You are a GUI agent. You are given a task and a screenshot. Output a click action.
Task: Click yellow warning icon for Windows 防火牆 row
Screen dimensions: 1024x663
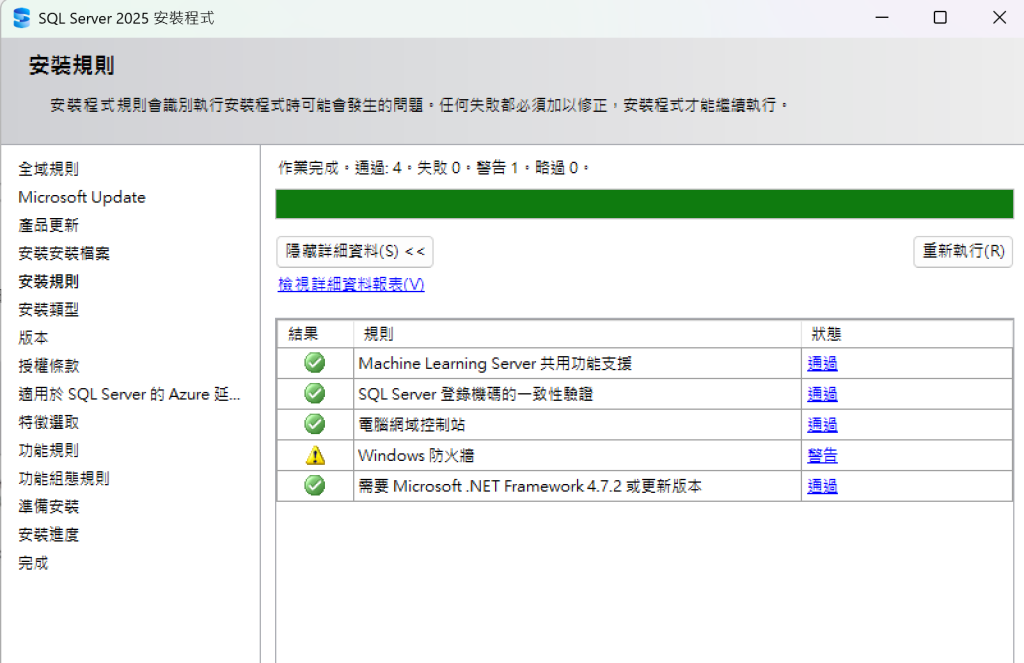coord(315,455)
